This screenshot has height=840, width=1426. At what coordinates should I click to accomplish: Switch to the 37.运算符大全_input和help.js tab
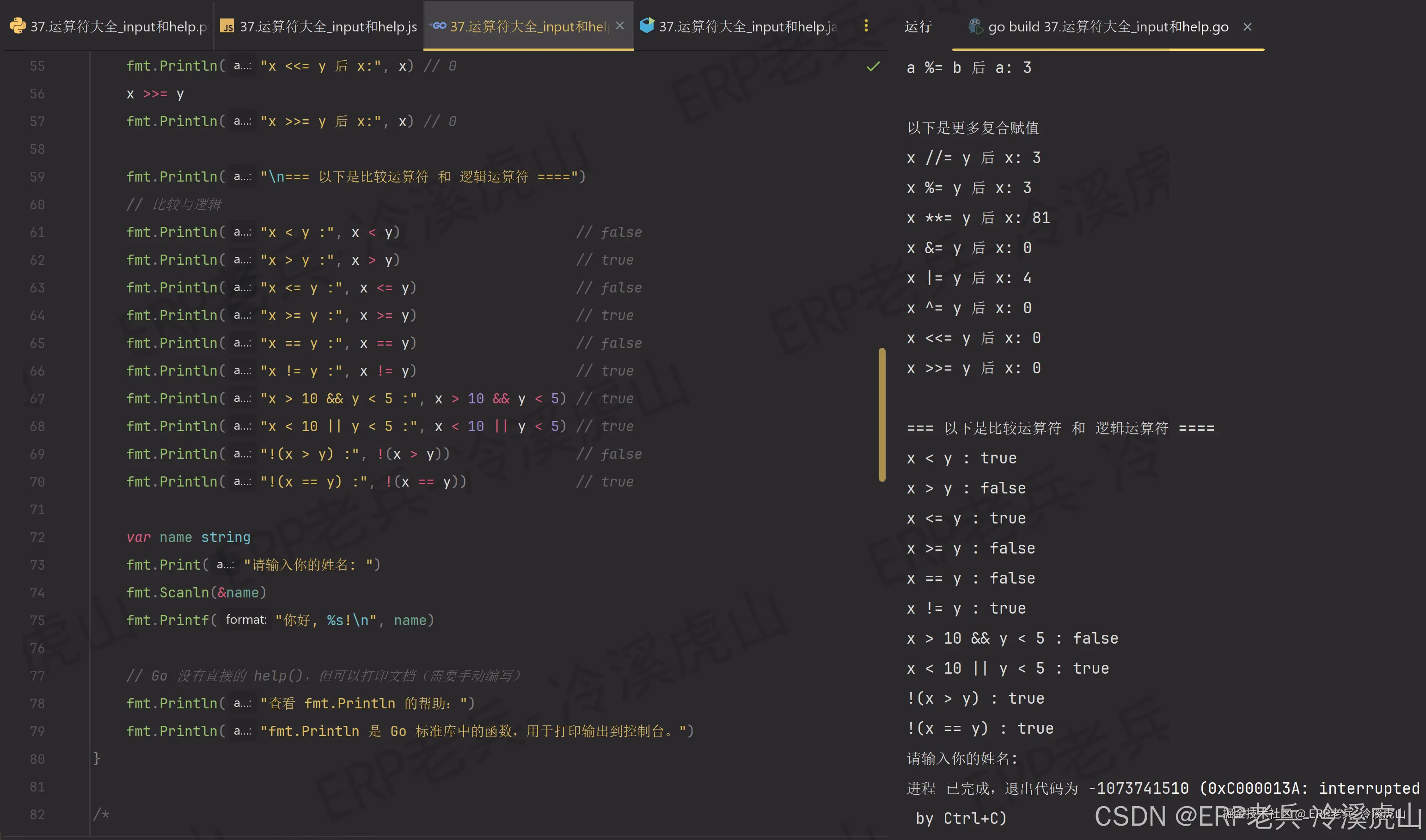(328, 27)
